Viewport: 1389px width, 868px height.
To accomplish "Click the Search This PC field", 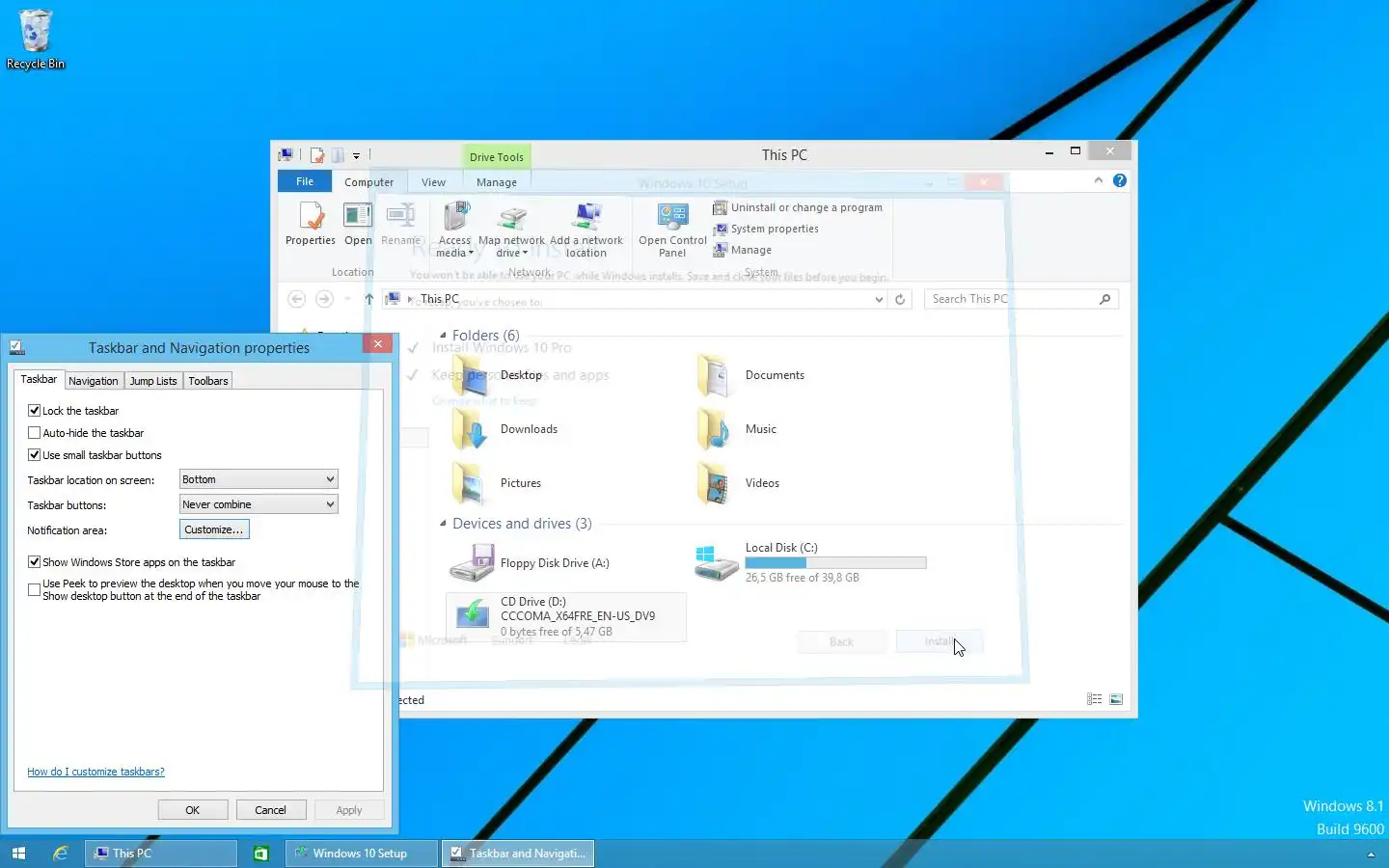I will (1021, 299).
